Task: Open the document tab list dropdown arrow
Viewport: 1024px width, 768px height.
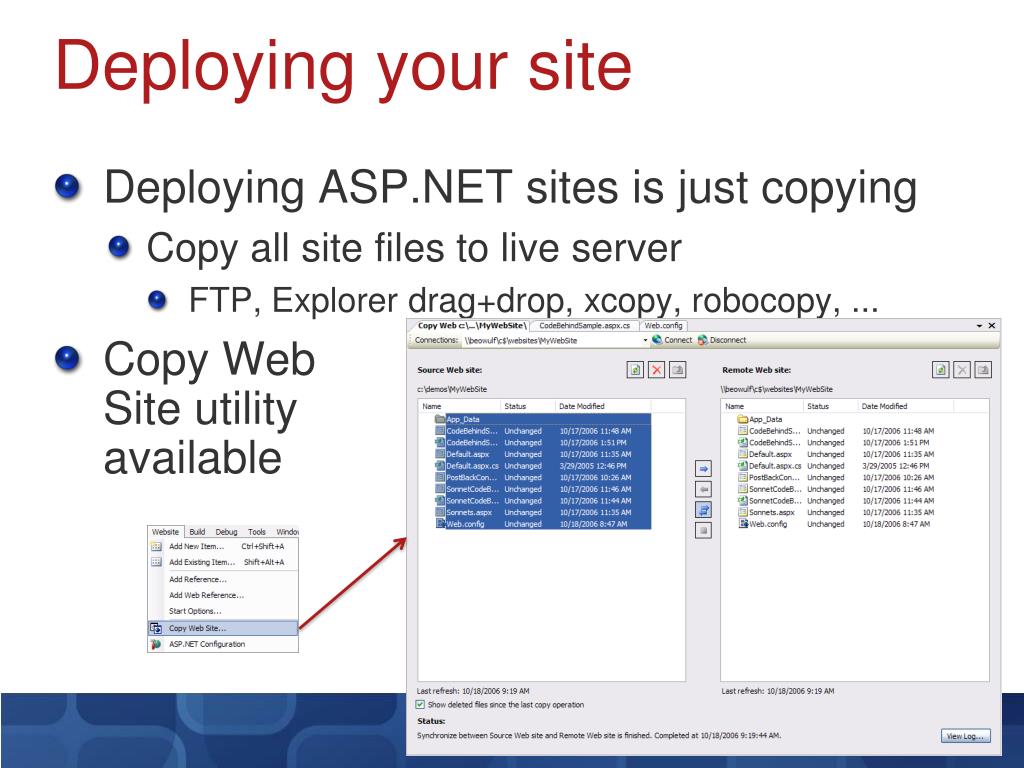Action: pos(980,325)
